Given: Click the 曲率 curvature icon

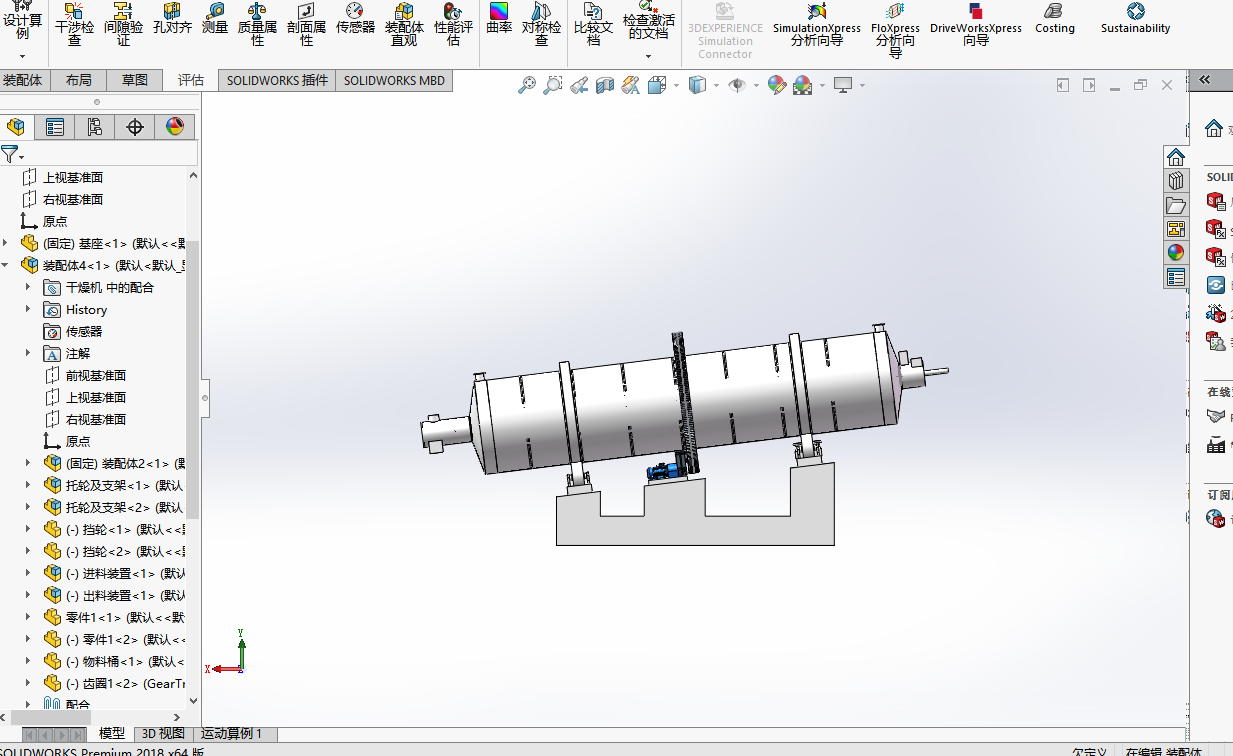Looking at the screenshot, I should point(499,20).
